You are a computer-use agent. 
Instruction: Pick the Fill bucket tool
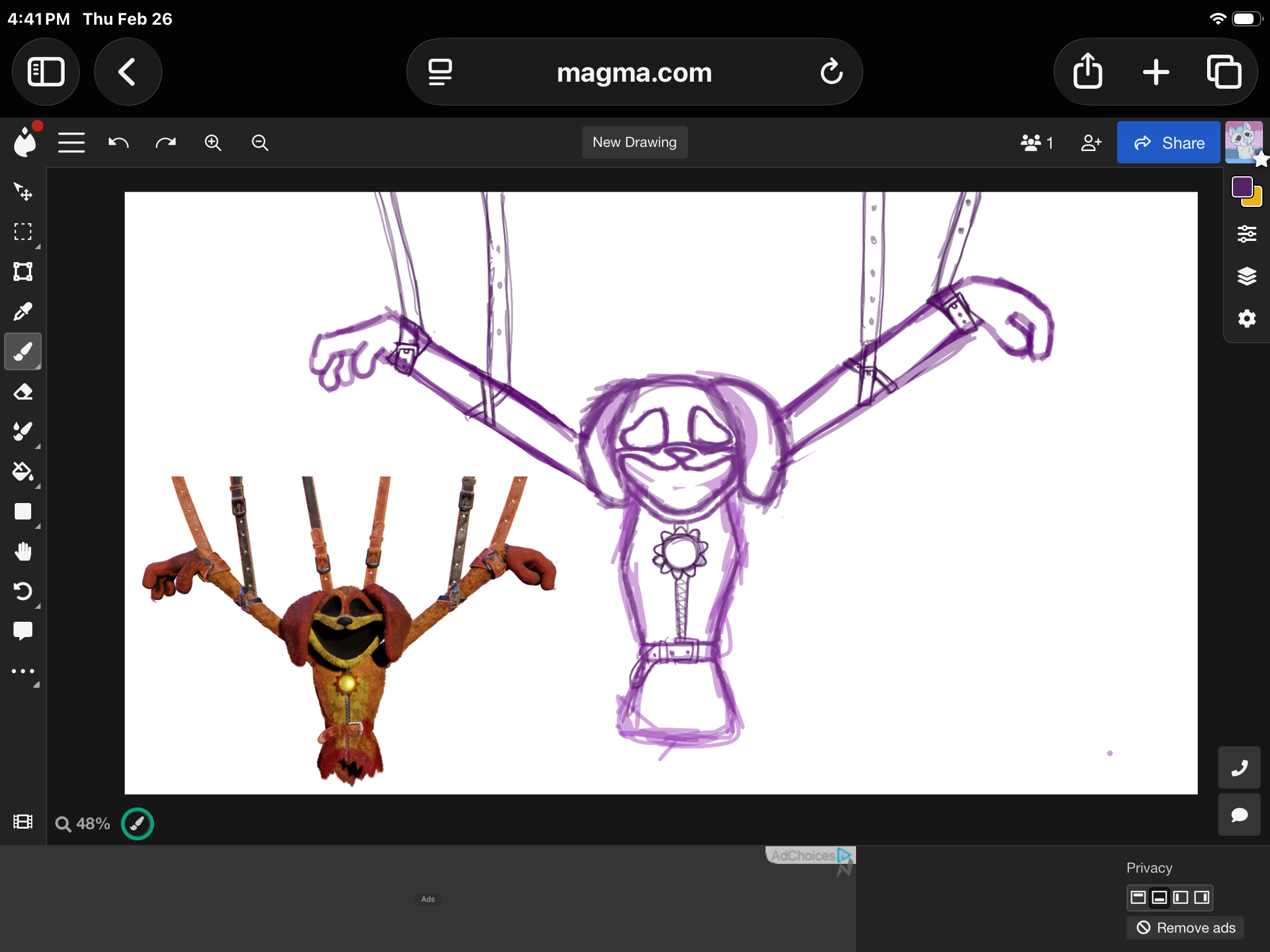[x=22, y=471]
